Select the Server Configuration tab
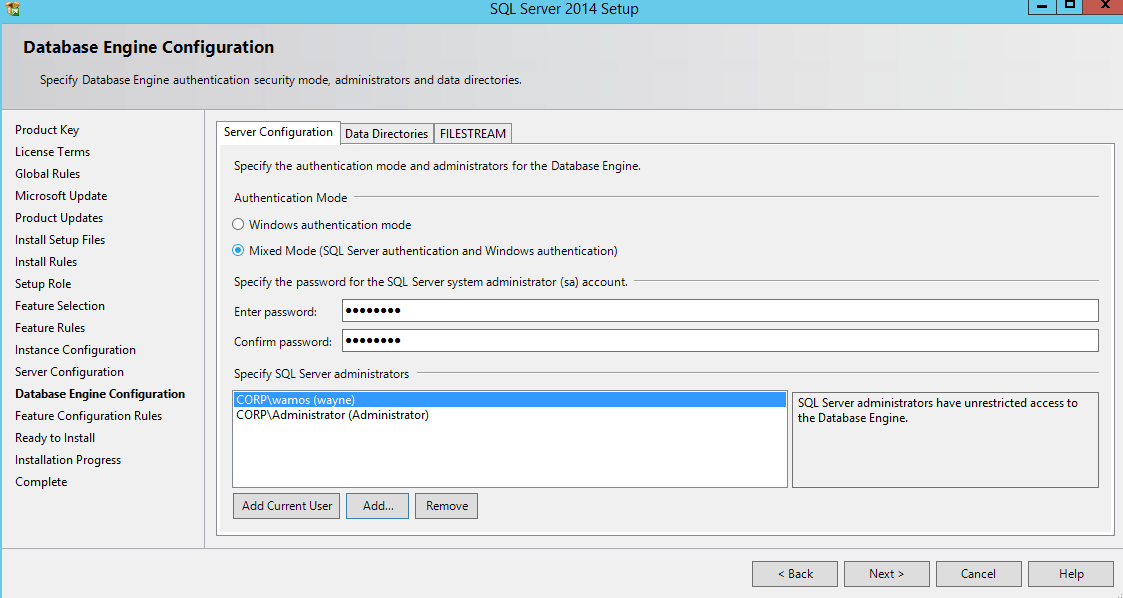The height and width of the screenshot is (598, 1123). coord(278,132)
